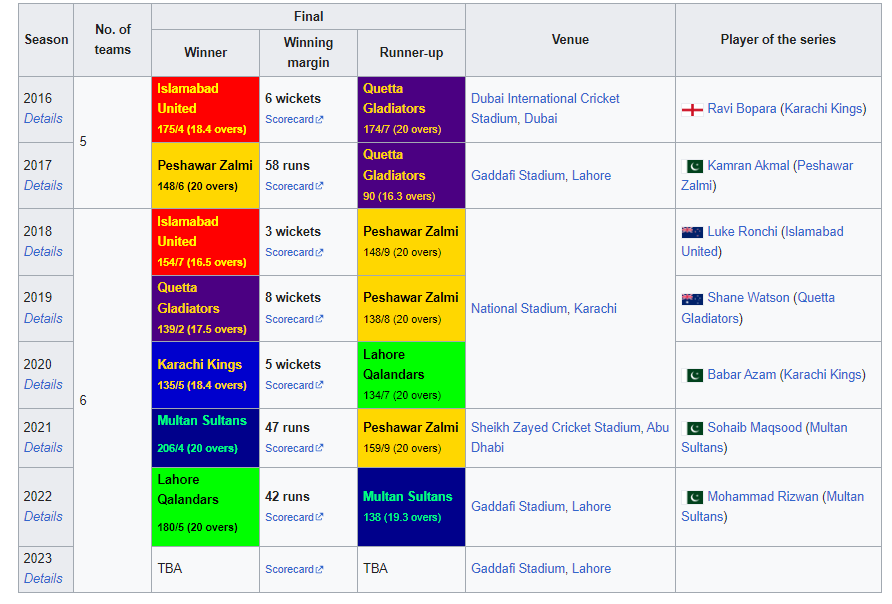Open Details for the 2020 season
Viewport: 892px width, 604px height.
click(x=44, y=384)
